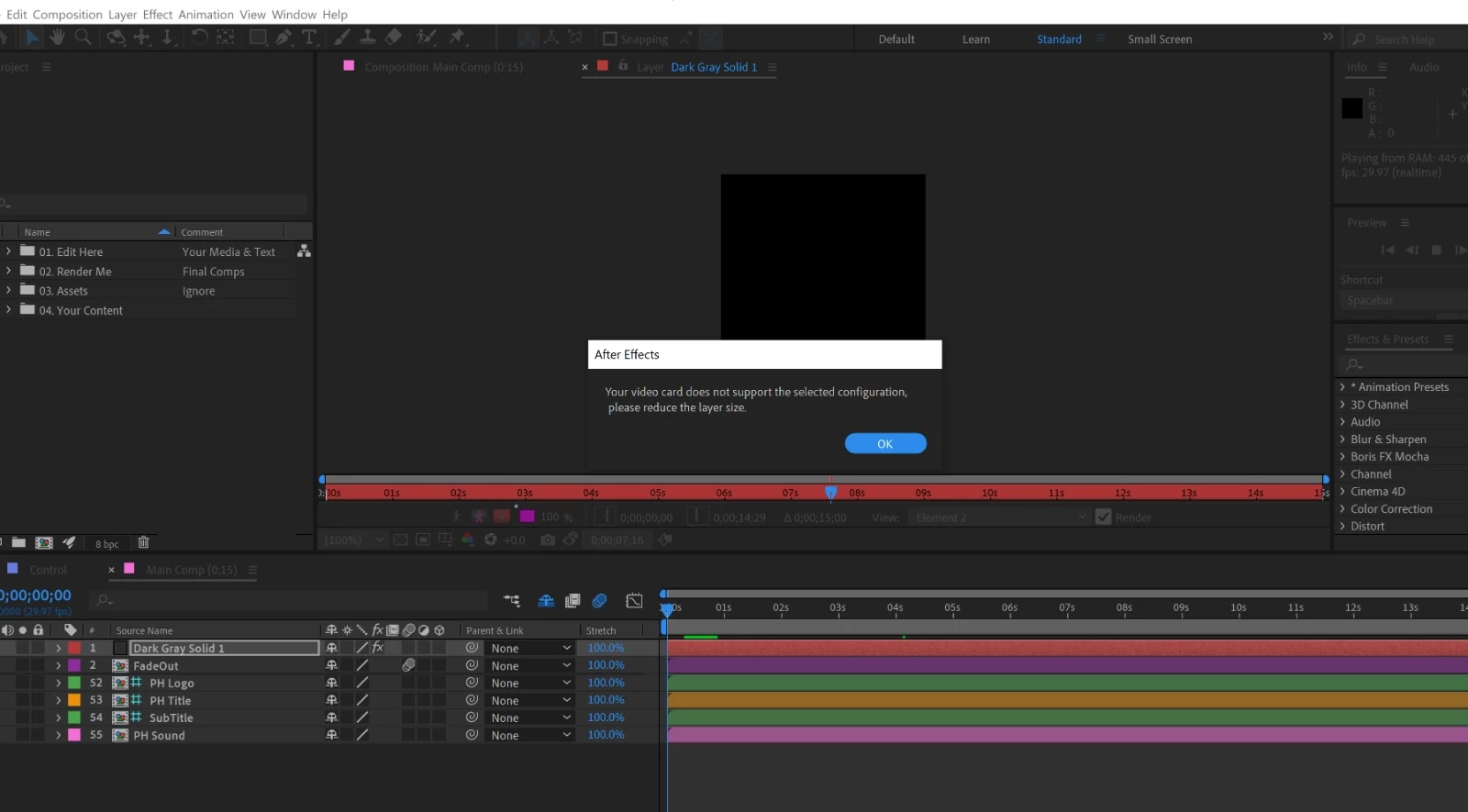Select the Orbit camera tool
This screenshot has height=812, width=1468.
pyautogui.click(x=116, y=38)
